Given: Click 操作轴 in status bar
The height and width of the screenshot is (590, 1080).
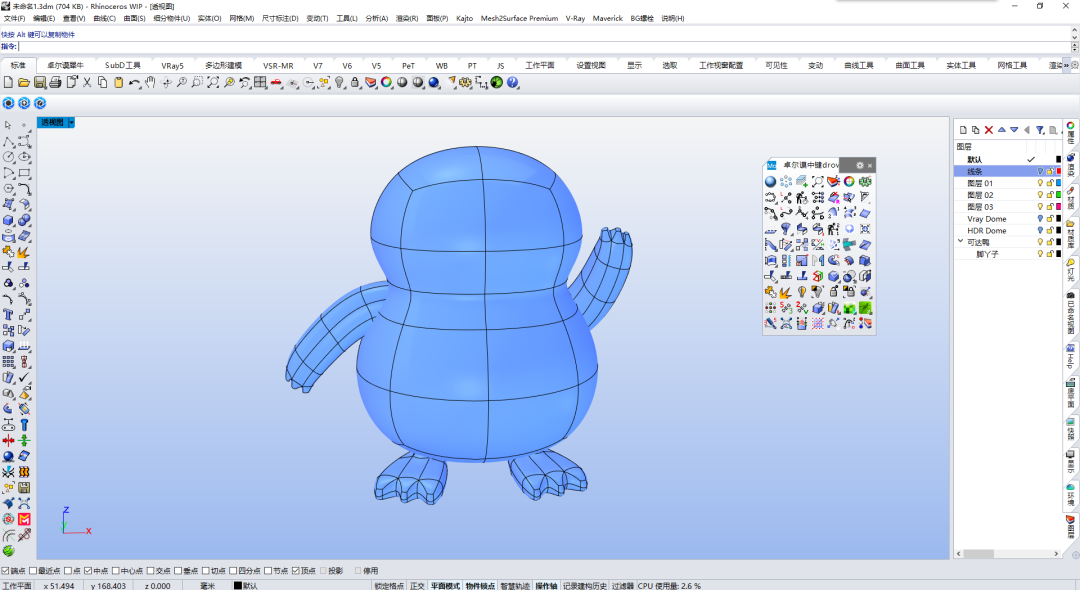Looking at the screenshot, I should [546, 586].
